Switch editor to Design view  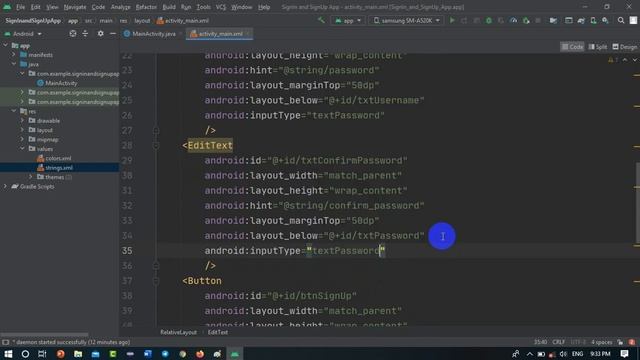(x=625, y=47)
